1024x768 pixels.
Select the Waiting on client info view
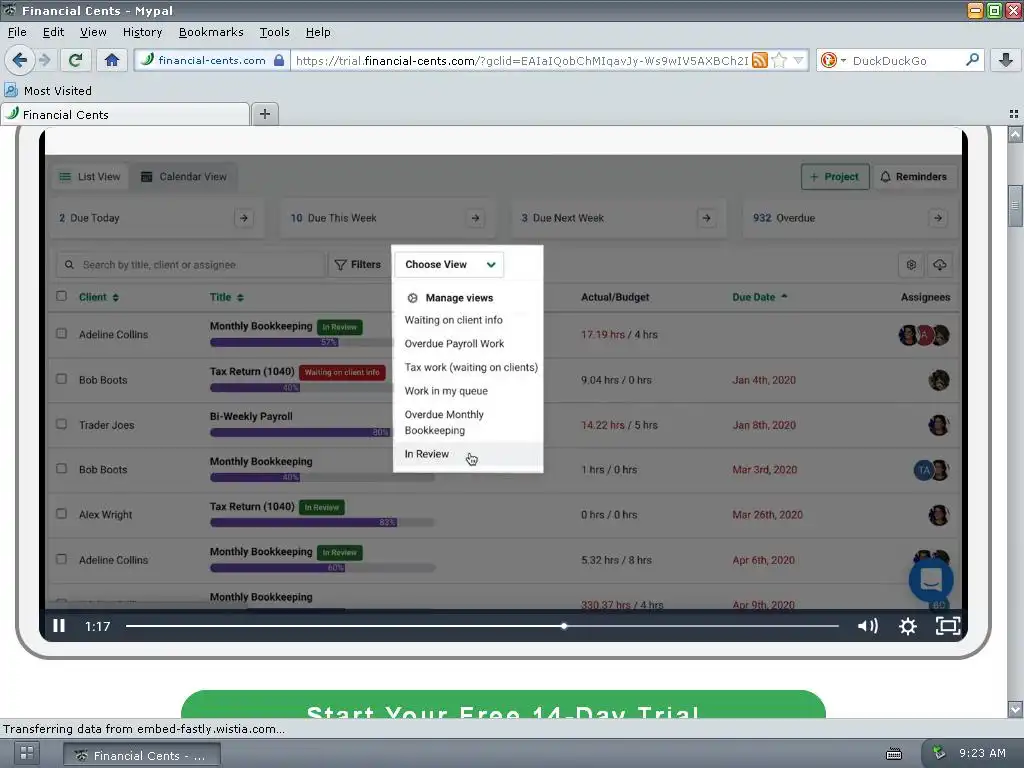453,320
